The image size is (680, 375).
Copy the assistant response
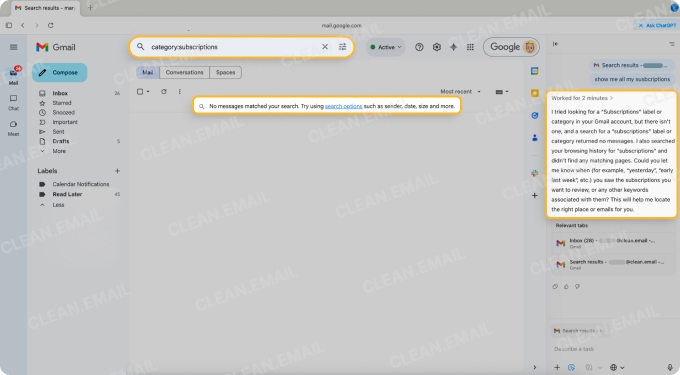coord(555,287)
